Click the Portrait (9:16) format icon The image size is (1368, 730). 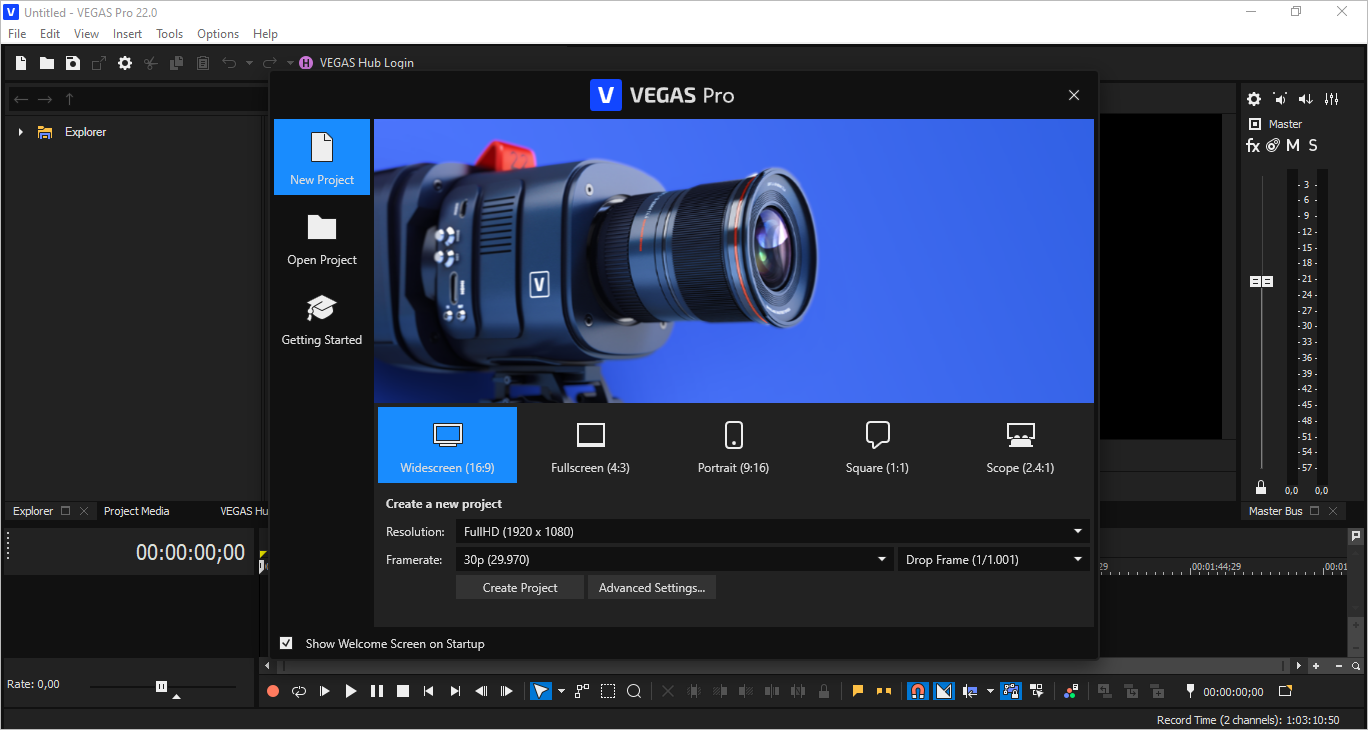tap(733, 445)
